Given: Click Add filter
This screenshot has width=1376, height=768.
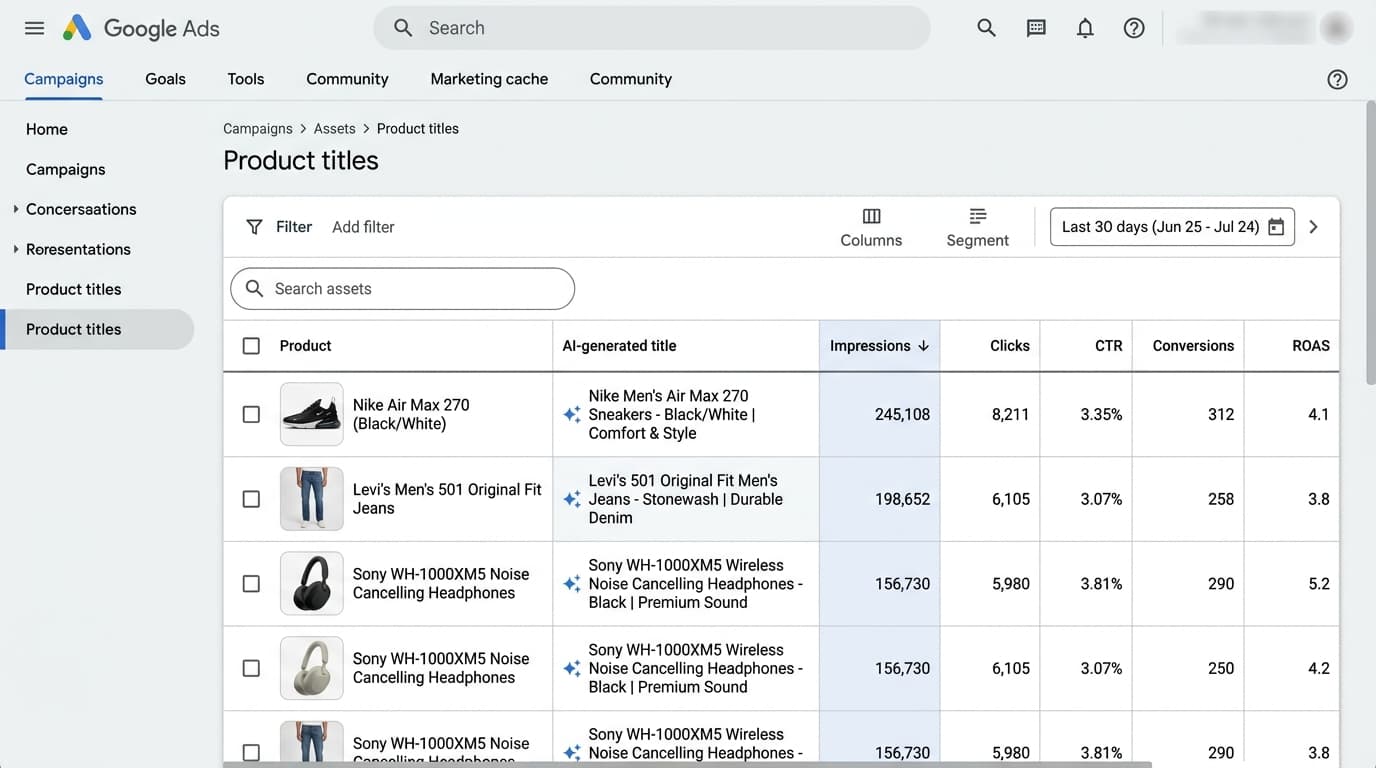Looking at the screenshot, I should (x=363, y=227).
